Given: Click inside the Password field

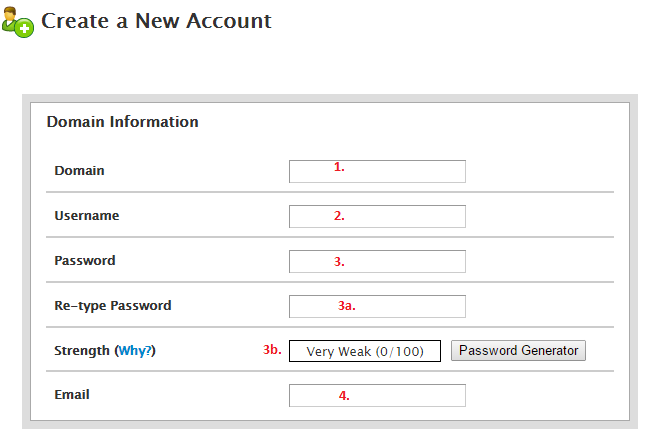Looking at the screenshot, I should (x=377, y=261).
